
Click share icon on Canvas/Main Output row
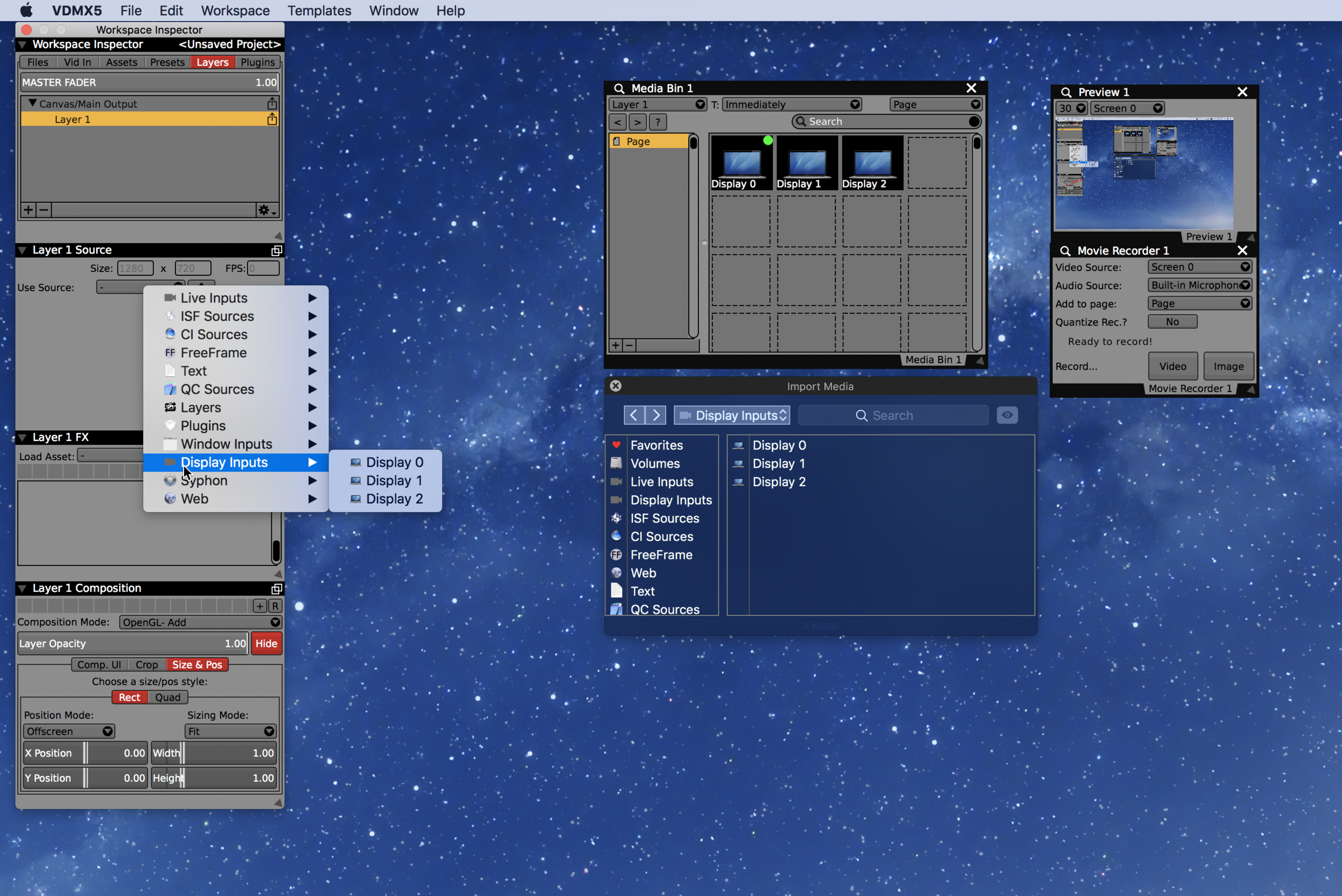tap(272, 104)
